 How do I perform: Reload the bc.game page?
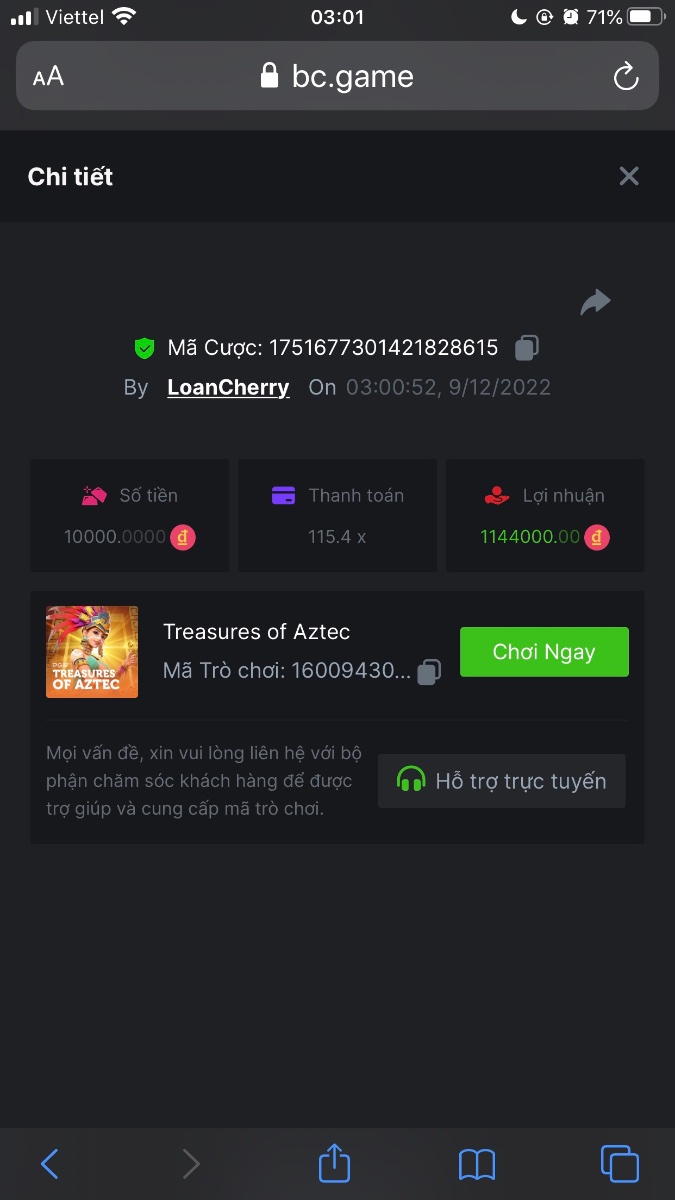point(626,76)
